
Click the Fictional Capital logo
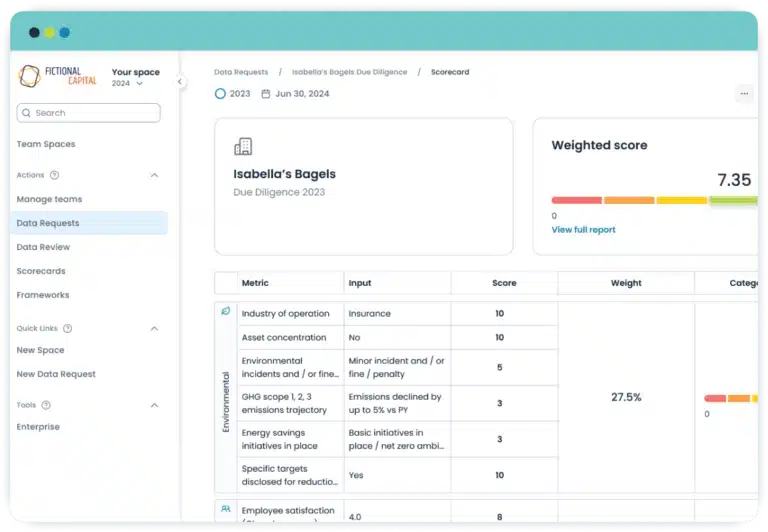tap(57, 76)
